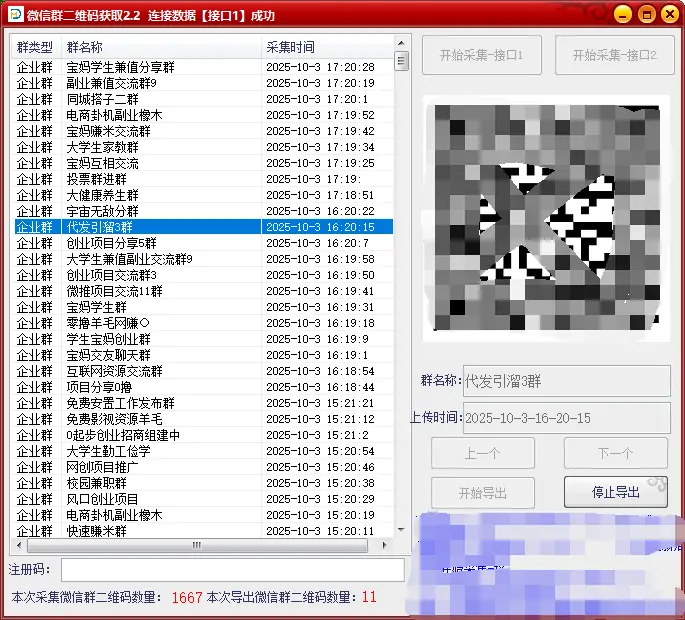Maximize the window using the title bar button
The image size is (685, 620).
pyautogui.click(x=646, y=15)
